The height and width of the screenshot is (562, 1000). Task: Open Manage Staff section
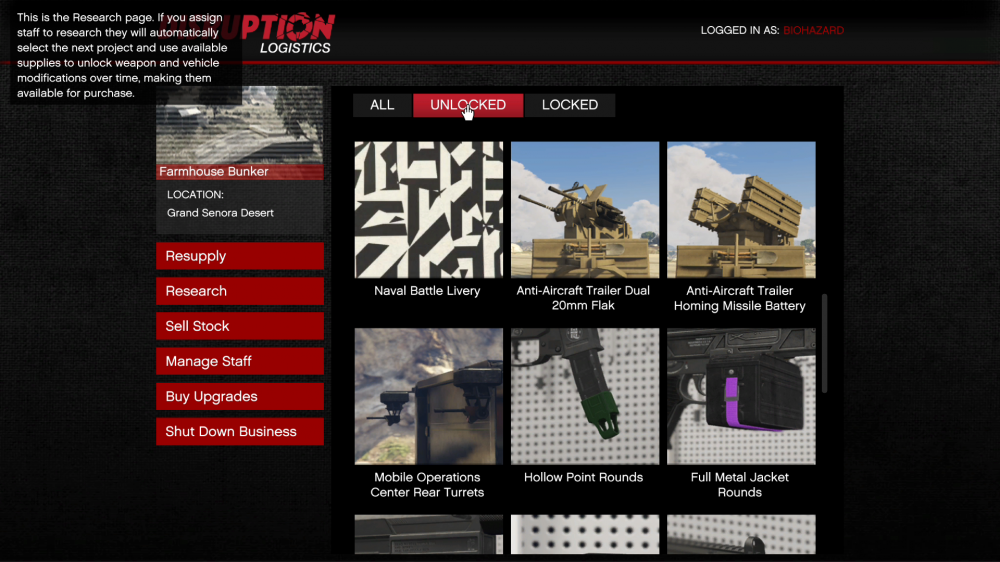[240, 361]
